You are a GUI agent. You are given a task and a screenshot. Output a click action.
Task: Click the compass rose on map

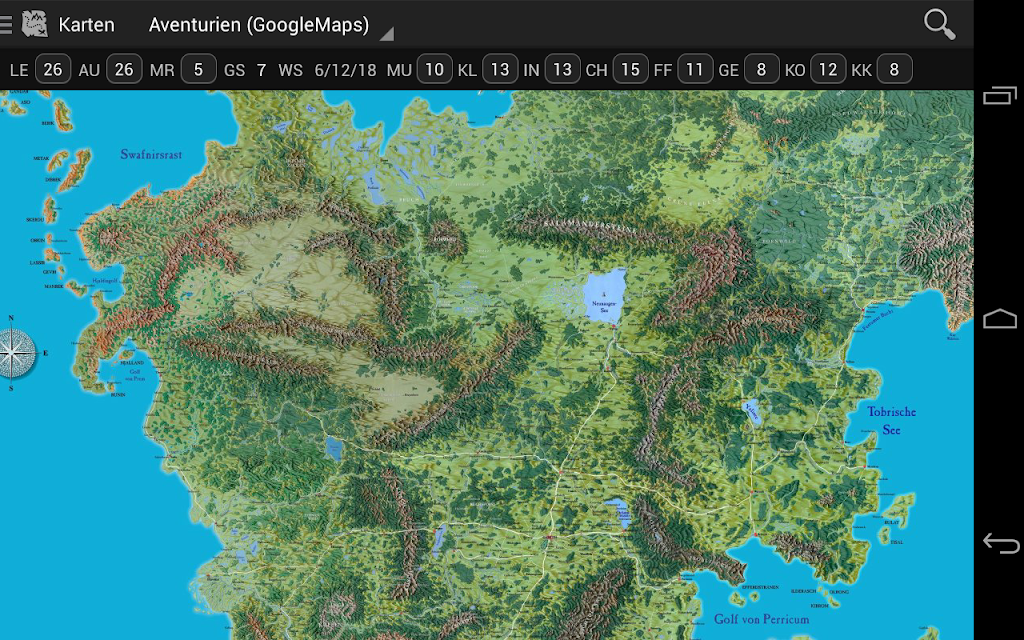[x=14, y=353]
